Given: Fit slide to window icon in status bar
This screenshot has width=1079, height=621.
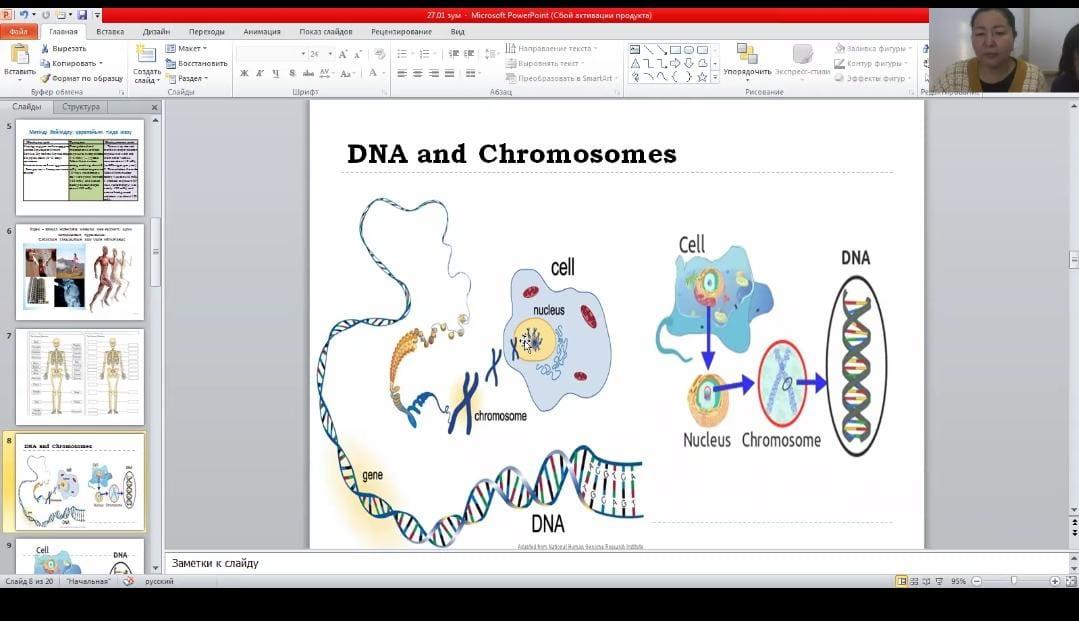Looking at the screenshot, I should pos(1071,582).
